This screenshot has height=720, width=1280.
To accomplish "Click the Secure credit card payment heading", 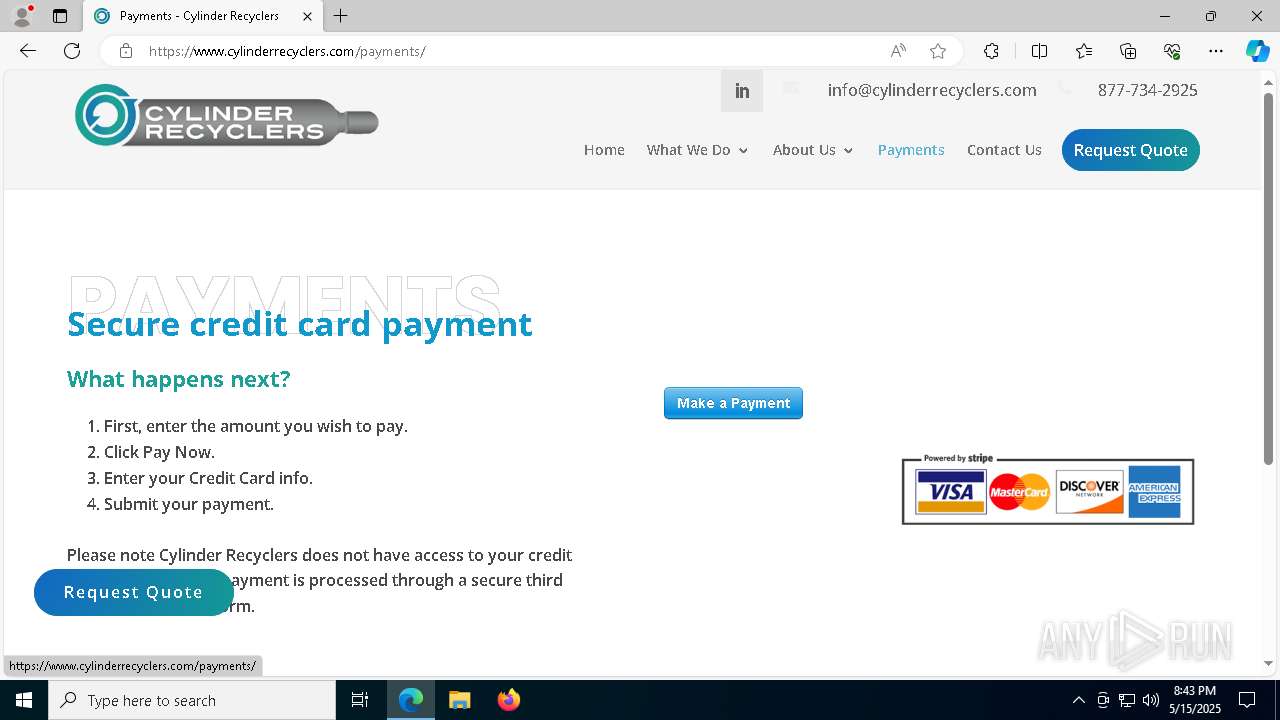I will click(x=299, y=324).
